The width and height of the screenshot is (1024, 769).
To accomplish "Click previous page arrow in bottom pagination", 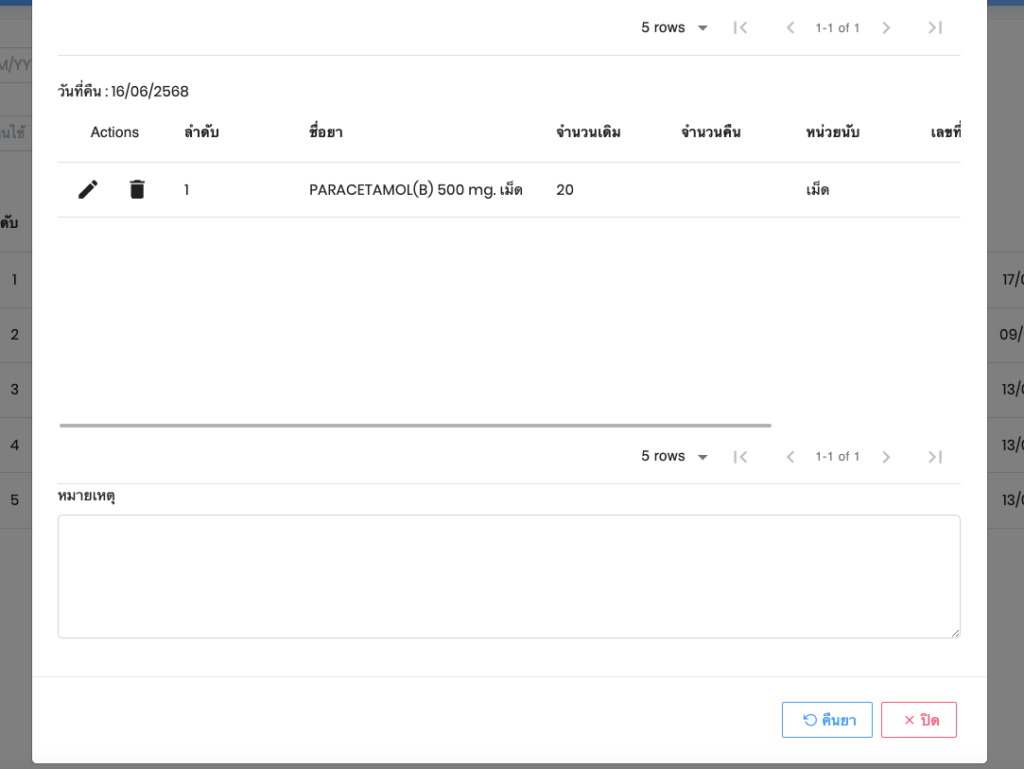I will tap(790, 457).
